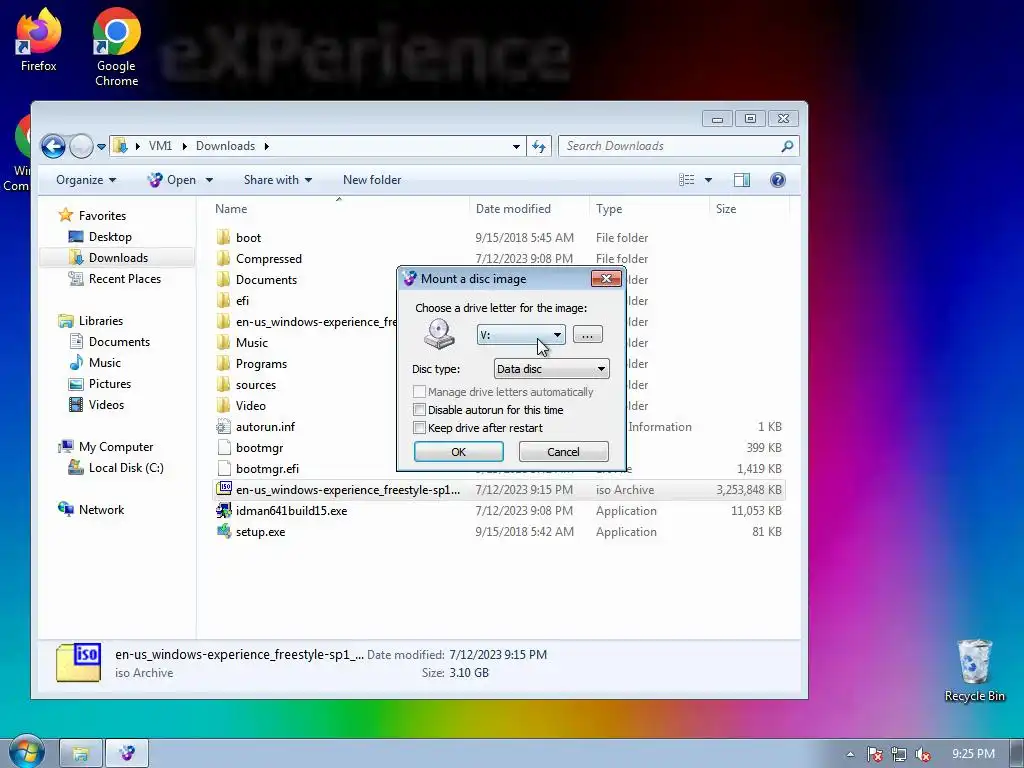Open Explorer from the taskbar

tap(80, 754)
